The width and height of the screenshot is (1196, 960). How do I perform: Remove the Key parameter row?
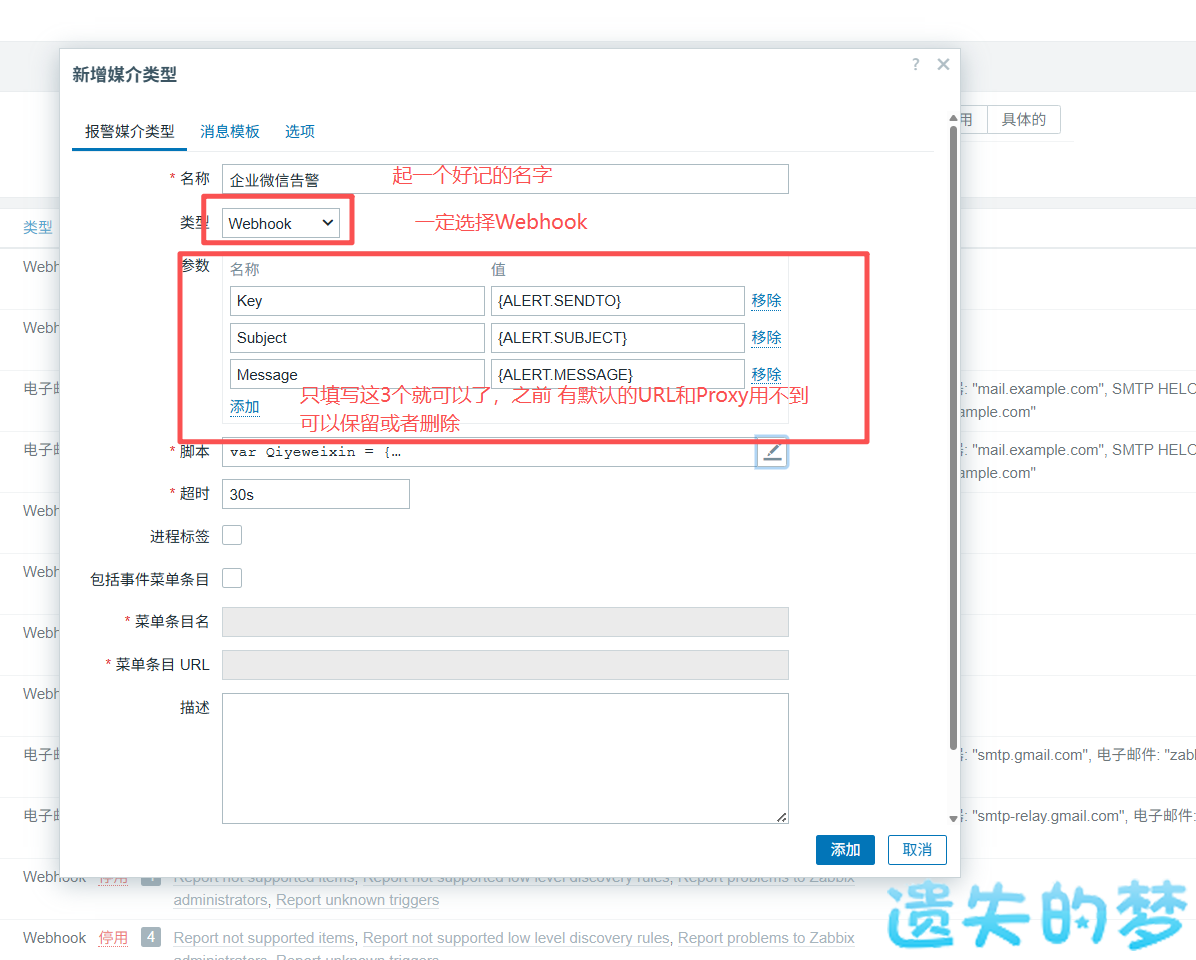pos(767,300)
